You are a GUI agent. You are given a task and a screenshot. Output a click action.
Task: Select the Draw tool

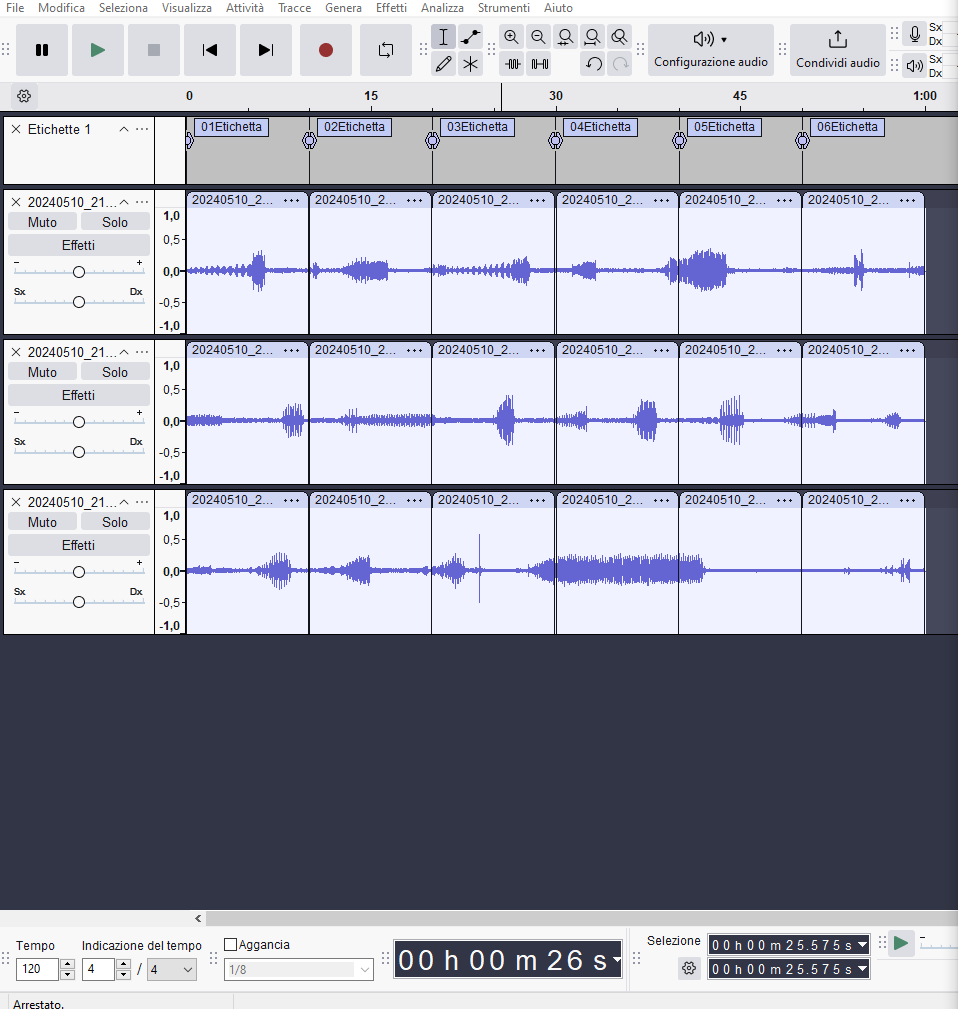tap(443, 64)
